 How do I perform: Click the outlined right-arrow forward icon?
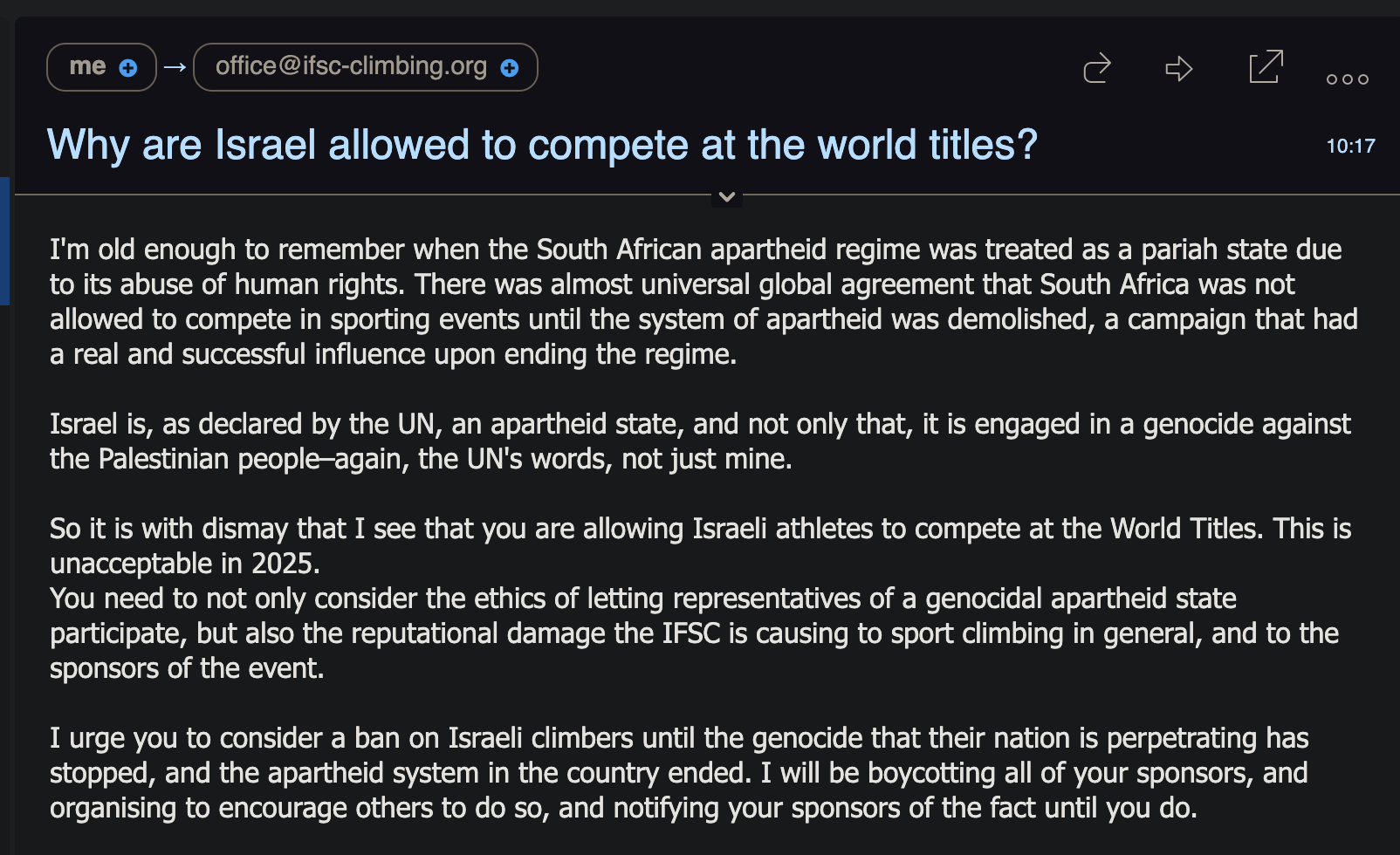click(1178, 68)
